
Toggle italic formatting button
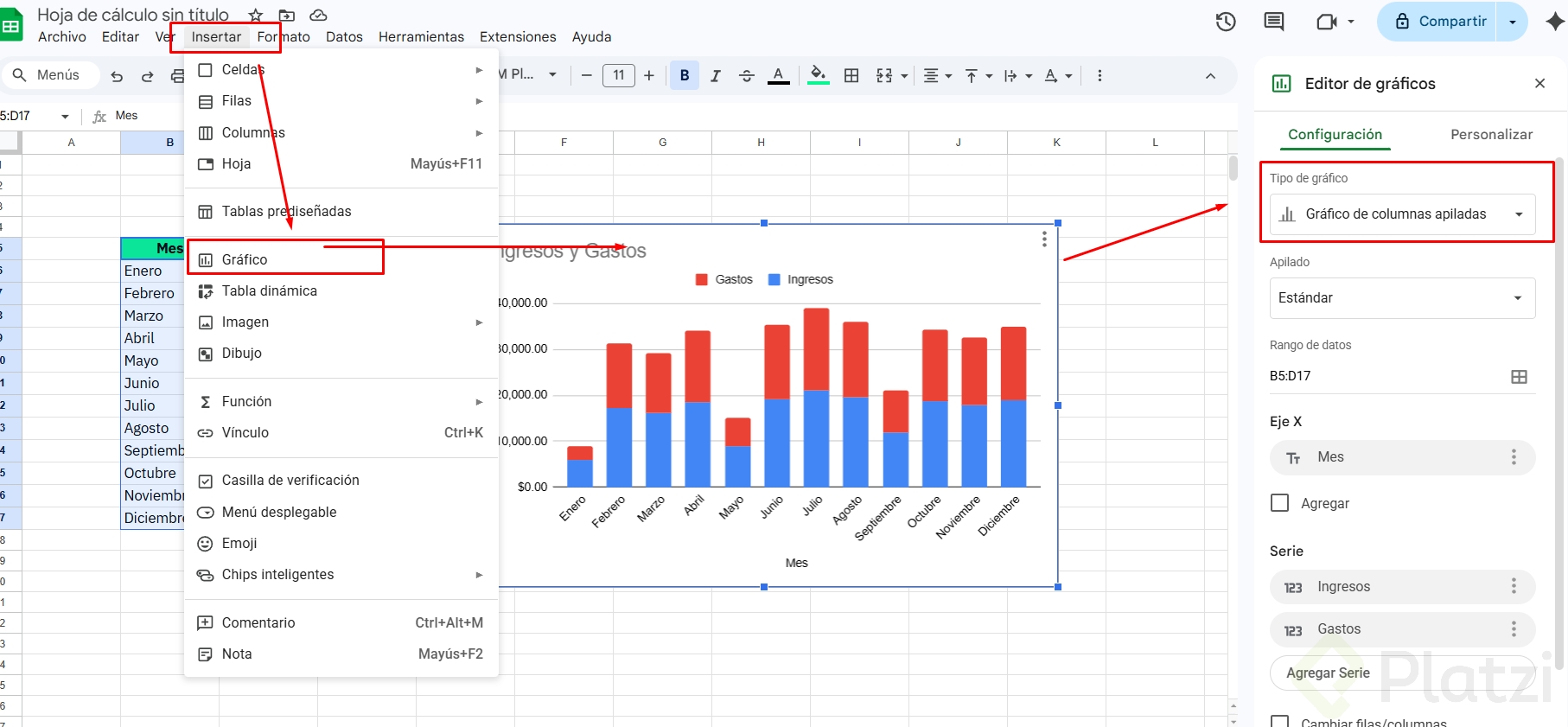pos(716,75)
